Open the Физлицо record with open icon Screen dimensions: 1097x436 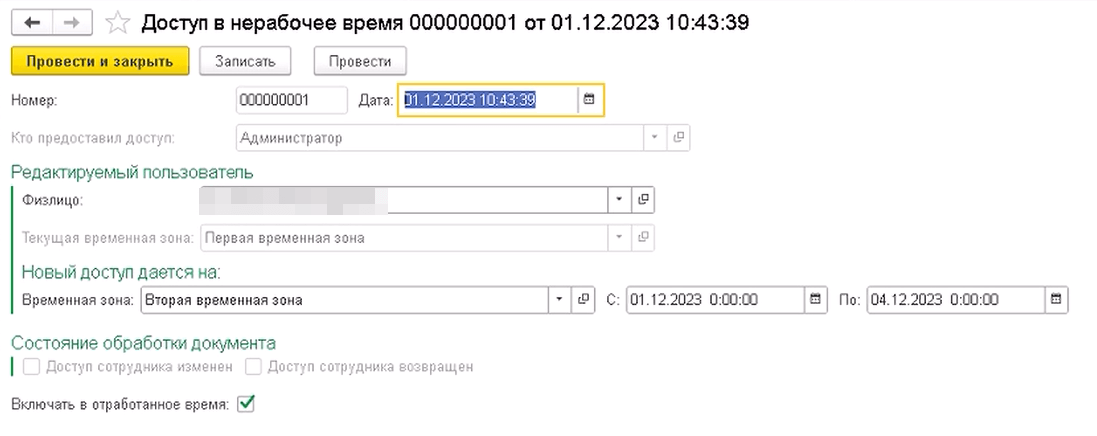click(x=644, y=200)
